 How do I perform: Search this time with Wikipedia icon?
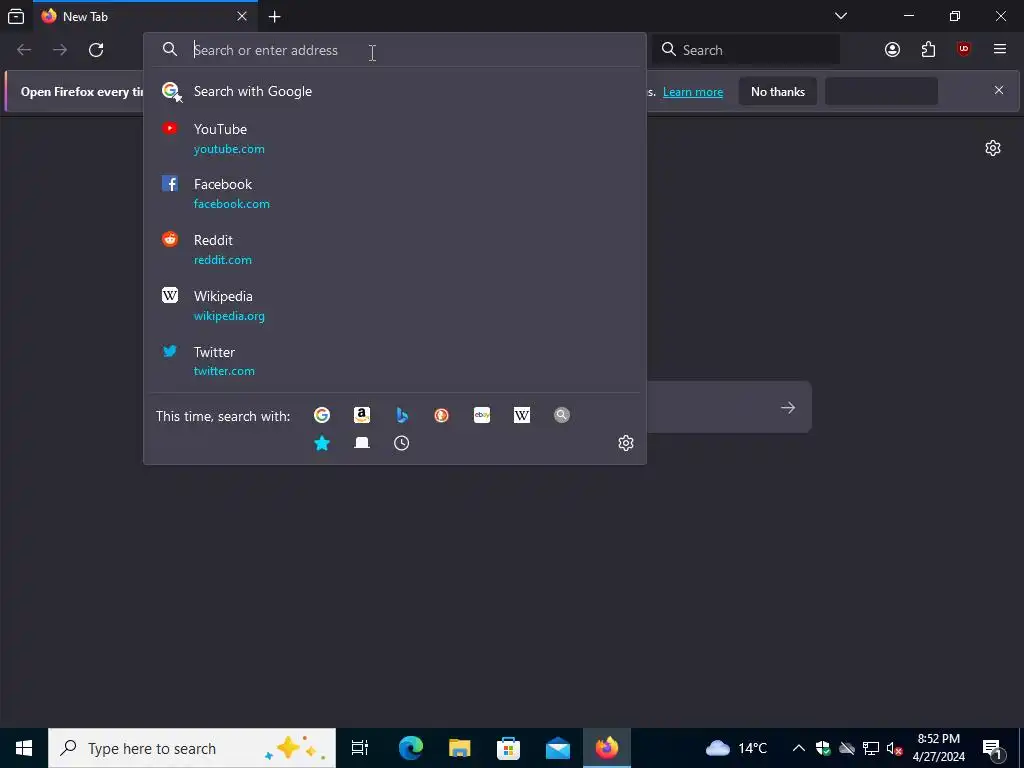pos(522,415)
